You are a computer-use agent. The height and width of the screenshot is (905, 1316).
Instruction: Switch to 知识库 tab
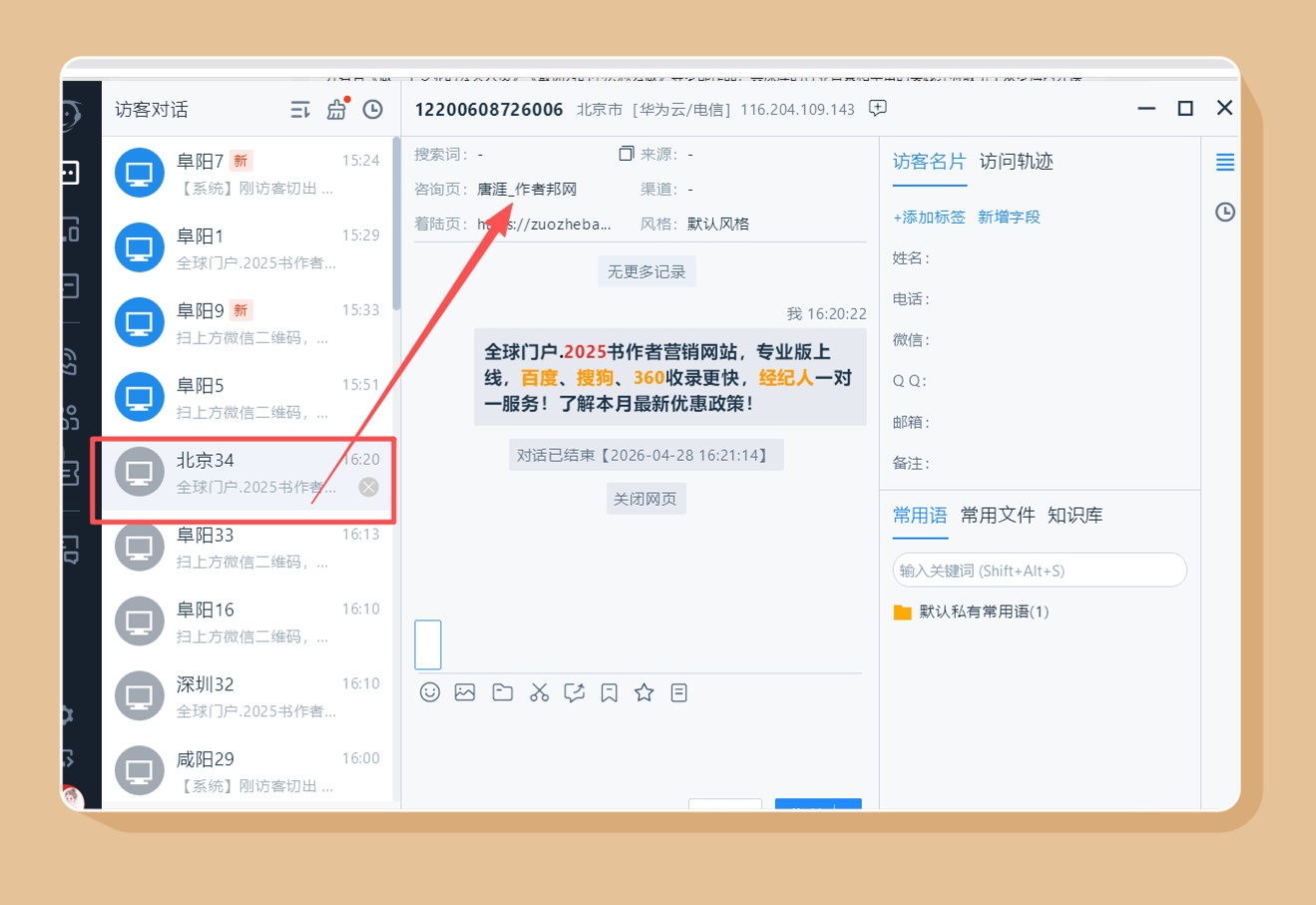pyautogui.click(x=1075, y=516)
